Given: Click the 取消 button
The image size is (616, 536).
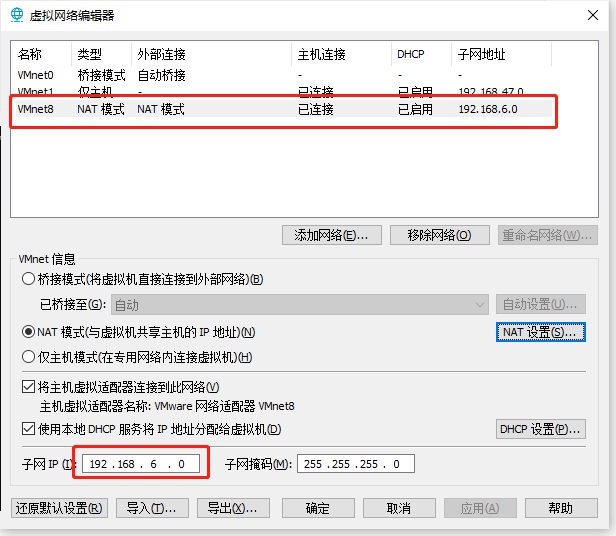Looking at the screenshot, I should 399,508.
